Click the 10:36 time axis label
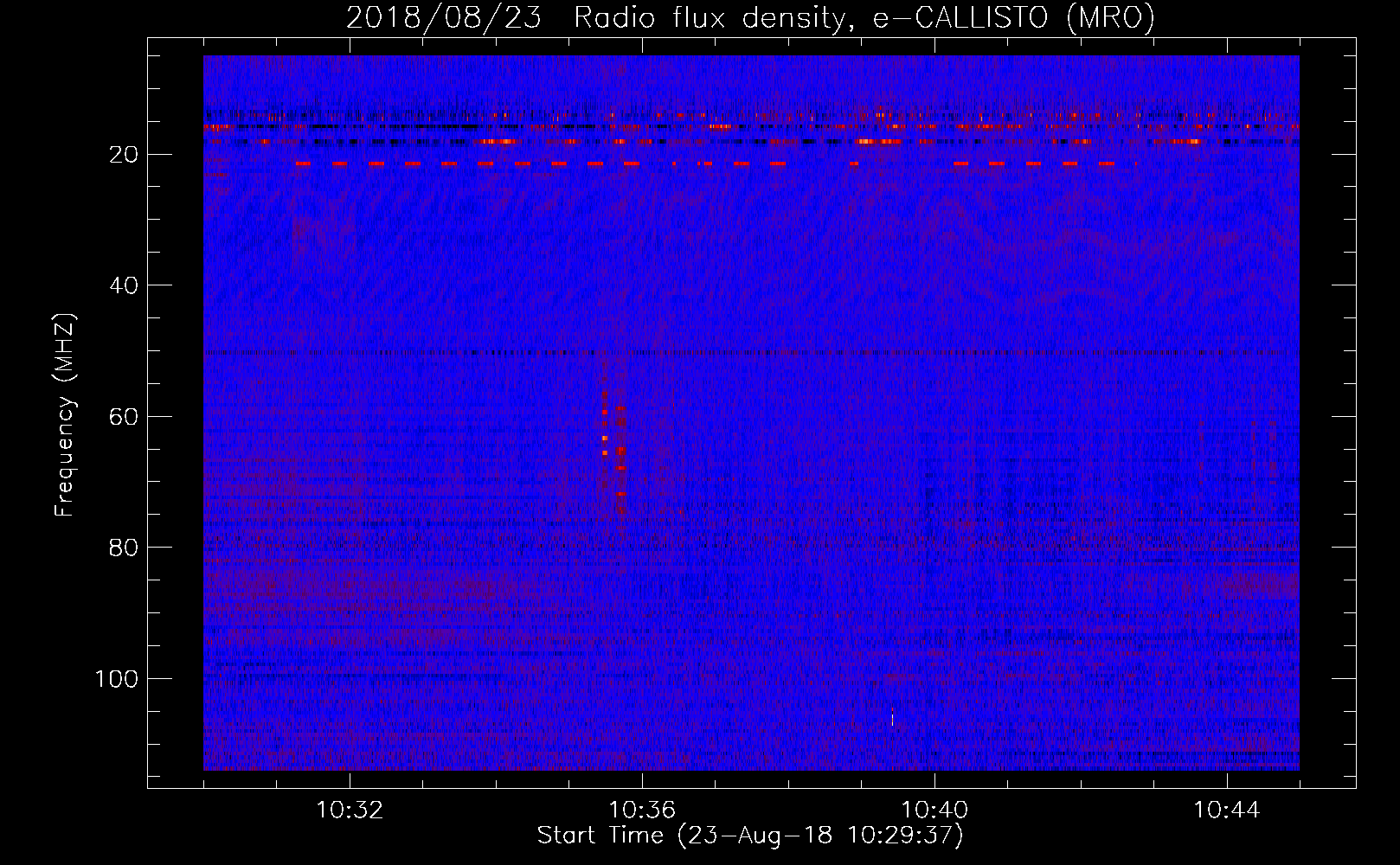The height and width of the screenshot is (865, 1400). click(x=642, y=811)
